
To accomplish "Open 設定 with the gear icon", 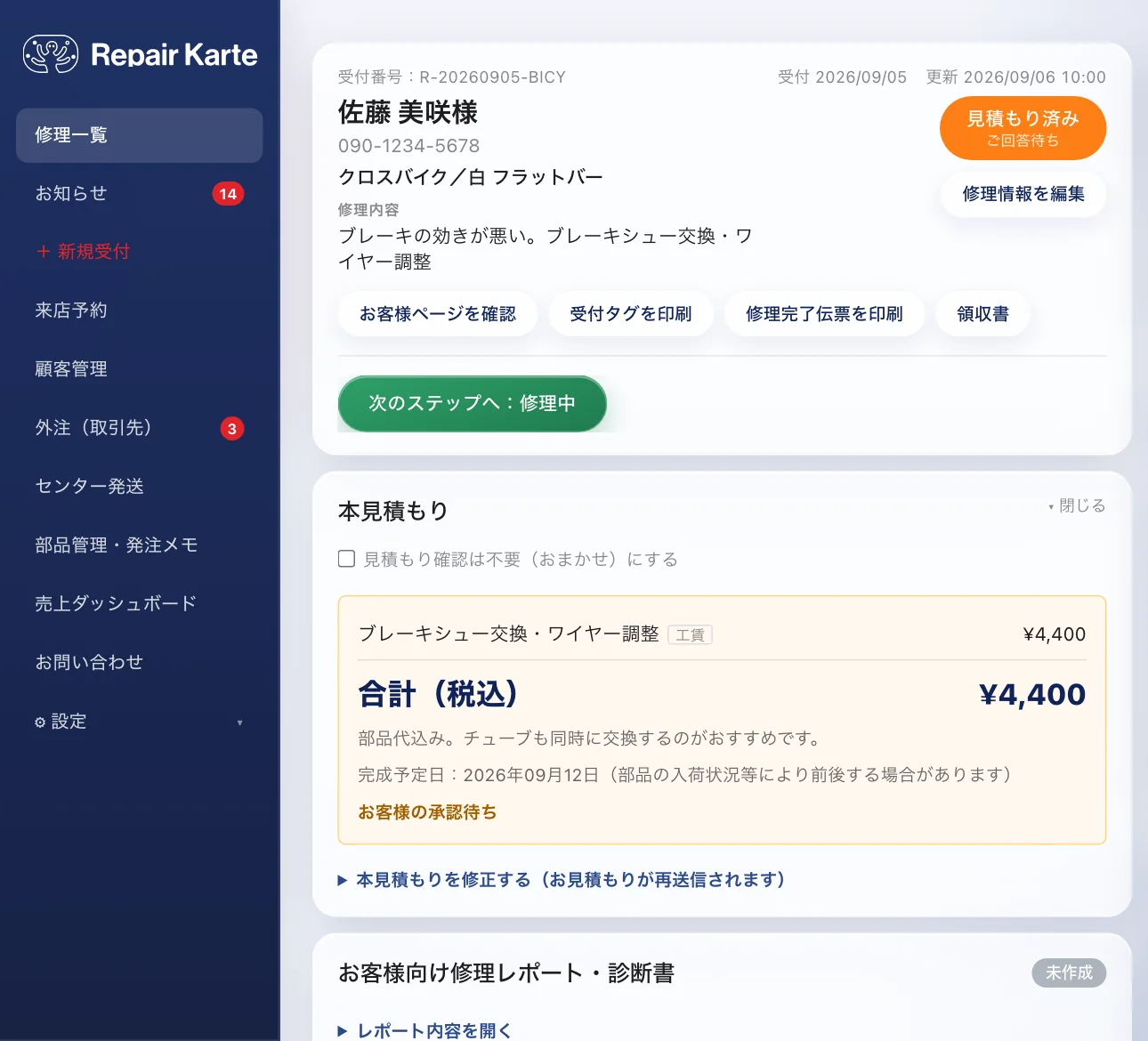I will coord(140,722).
